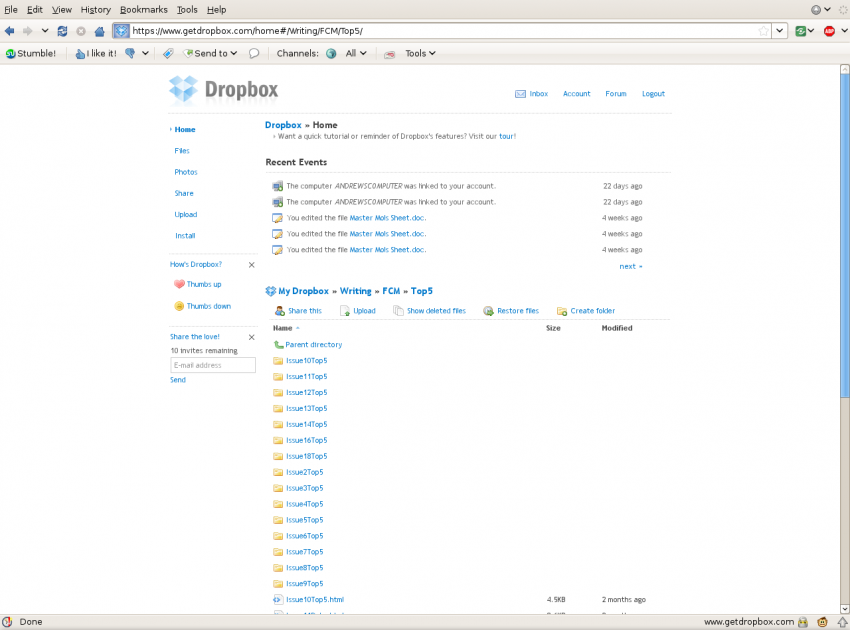Click the 'I like it!' thumbs-up button

pyautogui.click(x=96, y=53)
